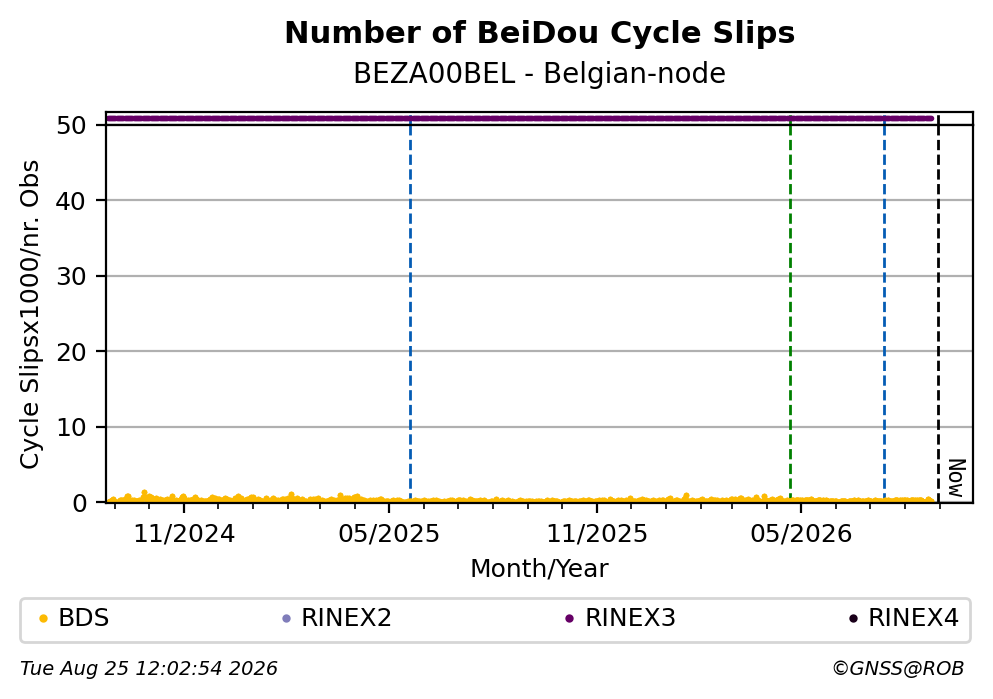Click the chart title 'Number of BeiDou Cycle Slips'
Image resolution: width=993 pixels, height=699 pixels.
click(x=540, y=33)
